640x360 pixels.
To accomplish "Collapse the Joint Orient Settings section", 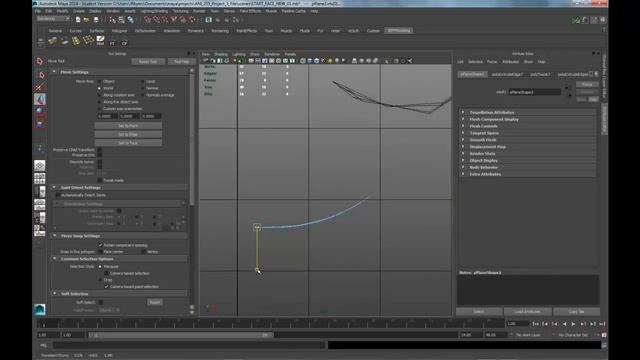I will [x=54, y=187].
